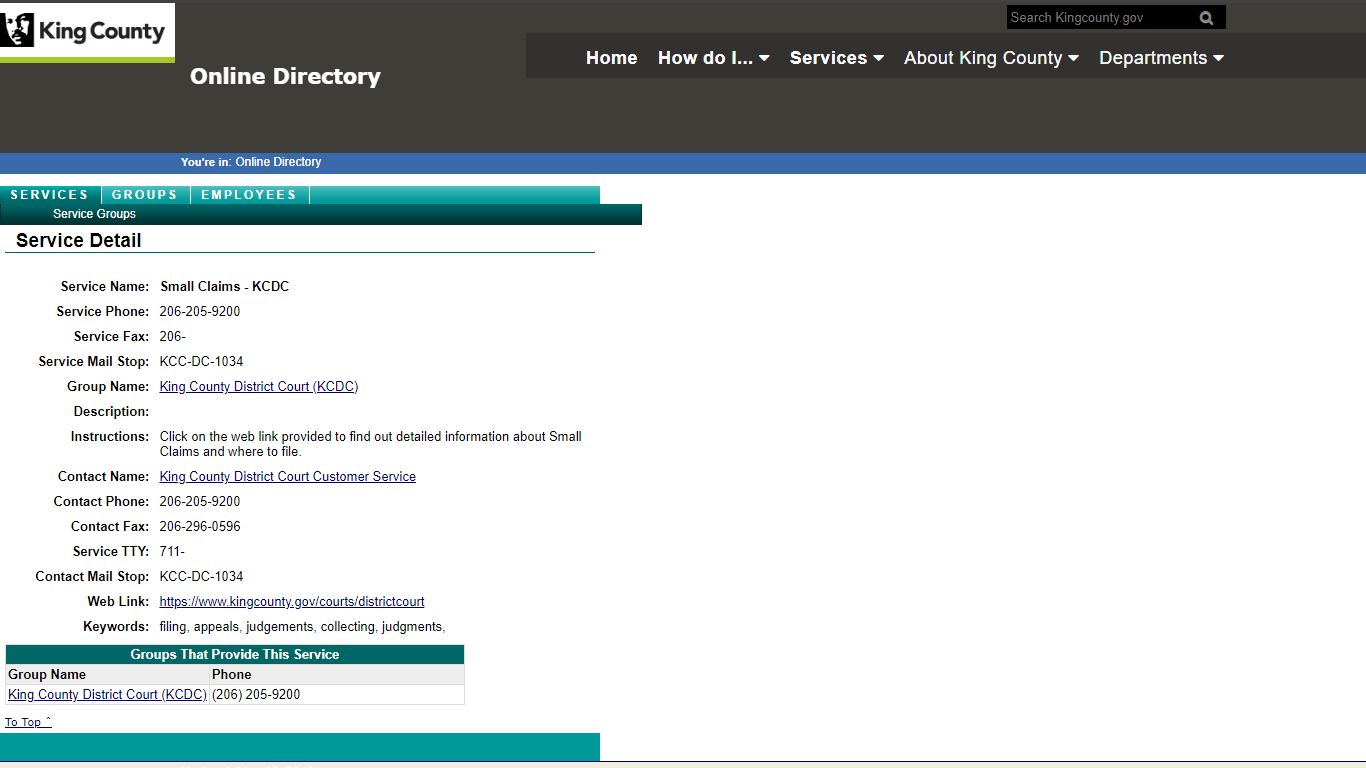Click the Online Directory page title
This screenshot has height=768, width=1366.
(285, 77)
